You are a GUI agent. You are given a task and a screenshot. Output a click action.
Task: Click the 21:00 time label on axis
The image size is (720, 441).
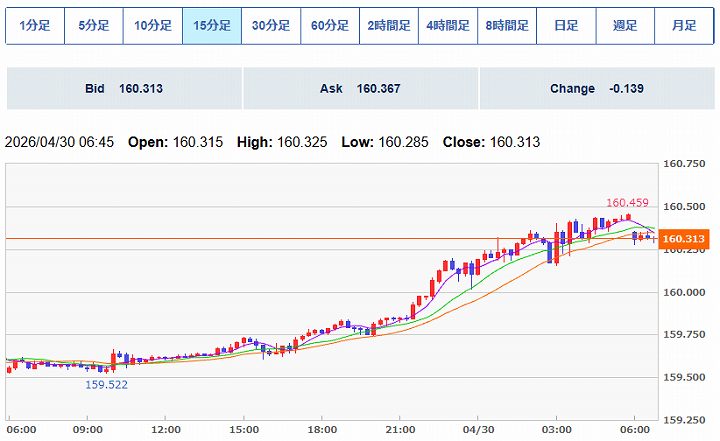[x=400, y=430]
